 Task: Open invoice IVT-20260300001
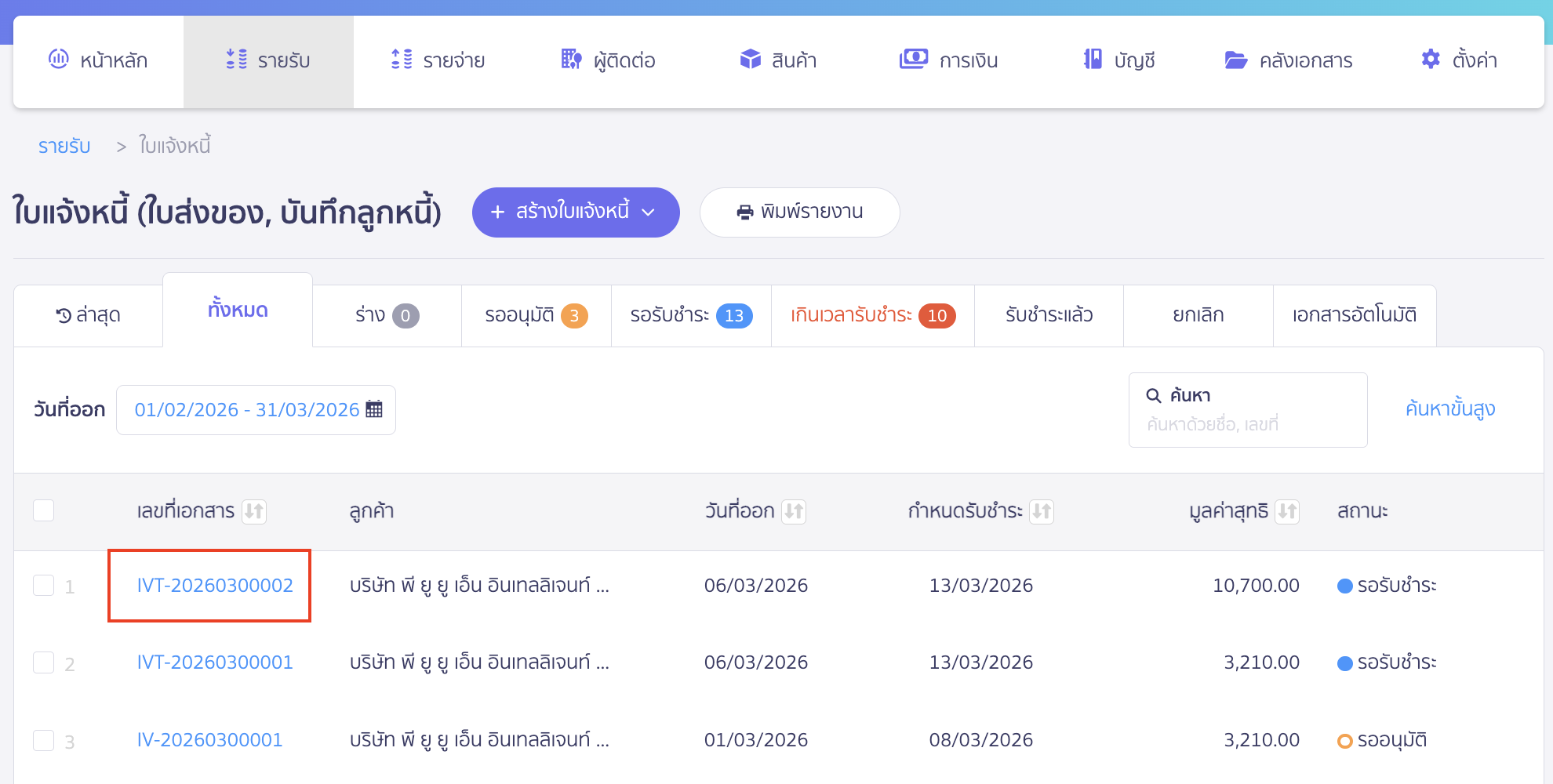[214, 662]
